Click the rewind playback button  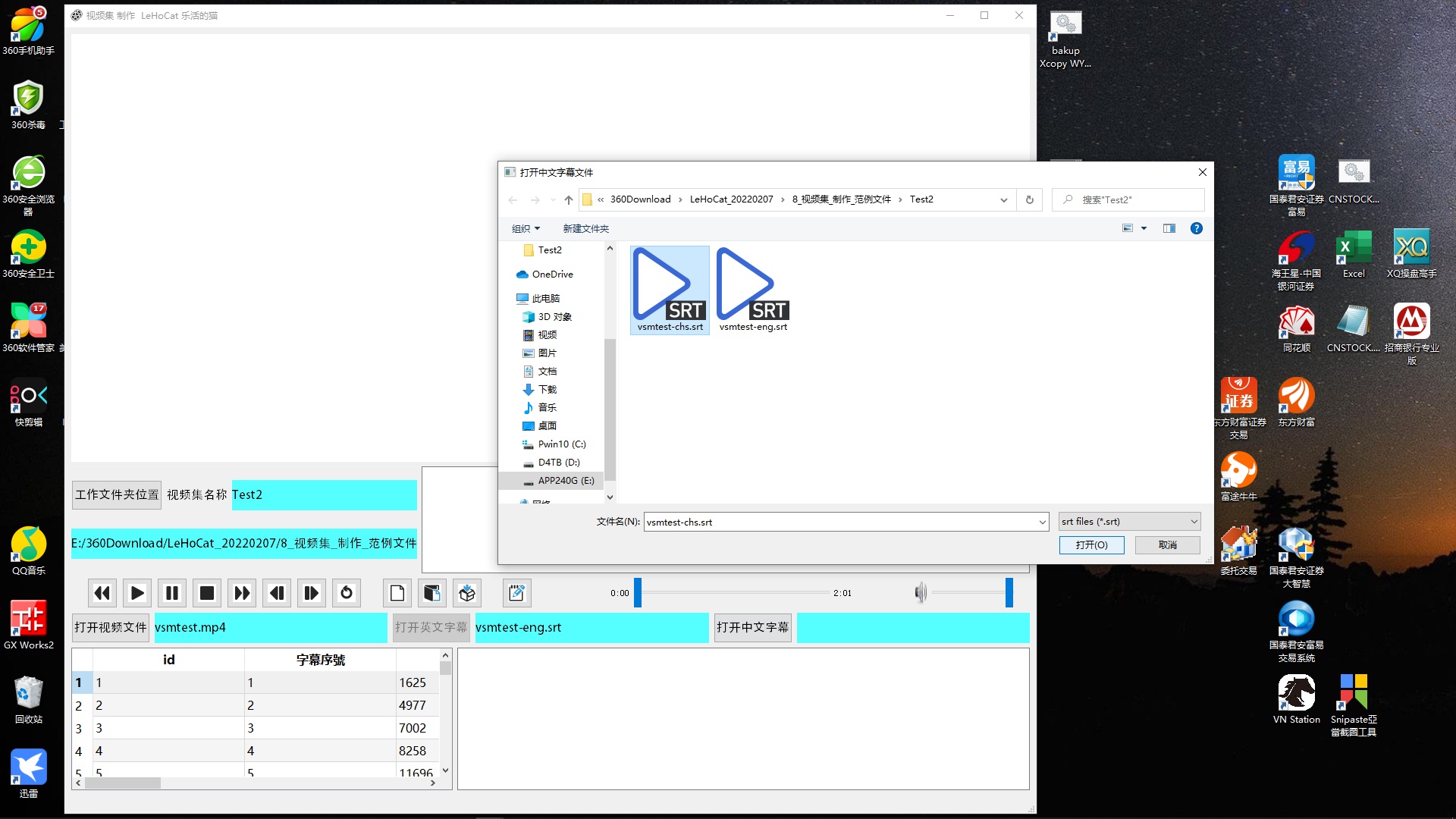[x=102, y=593]
